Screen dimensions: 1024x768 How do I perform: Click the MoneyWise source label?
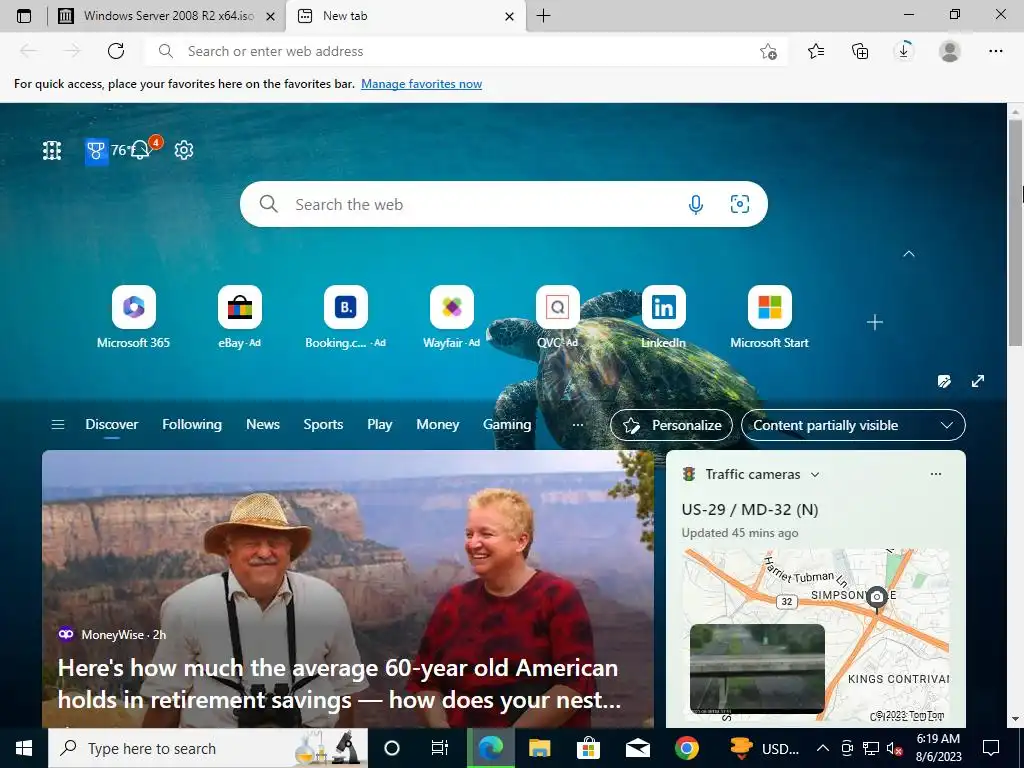pyautogui.click(x=112, y=635)
